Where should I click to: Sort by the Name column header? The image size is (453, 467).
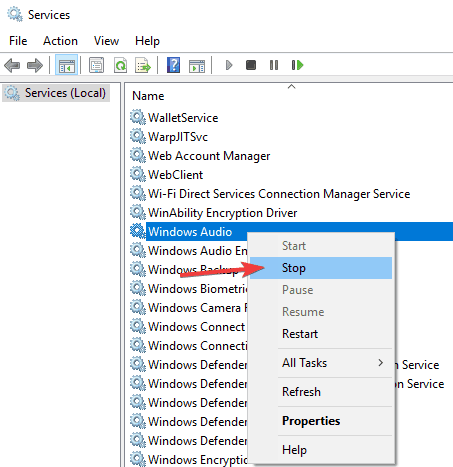pyautogui.click(x=148, y=96)
